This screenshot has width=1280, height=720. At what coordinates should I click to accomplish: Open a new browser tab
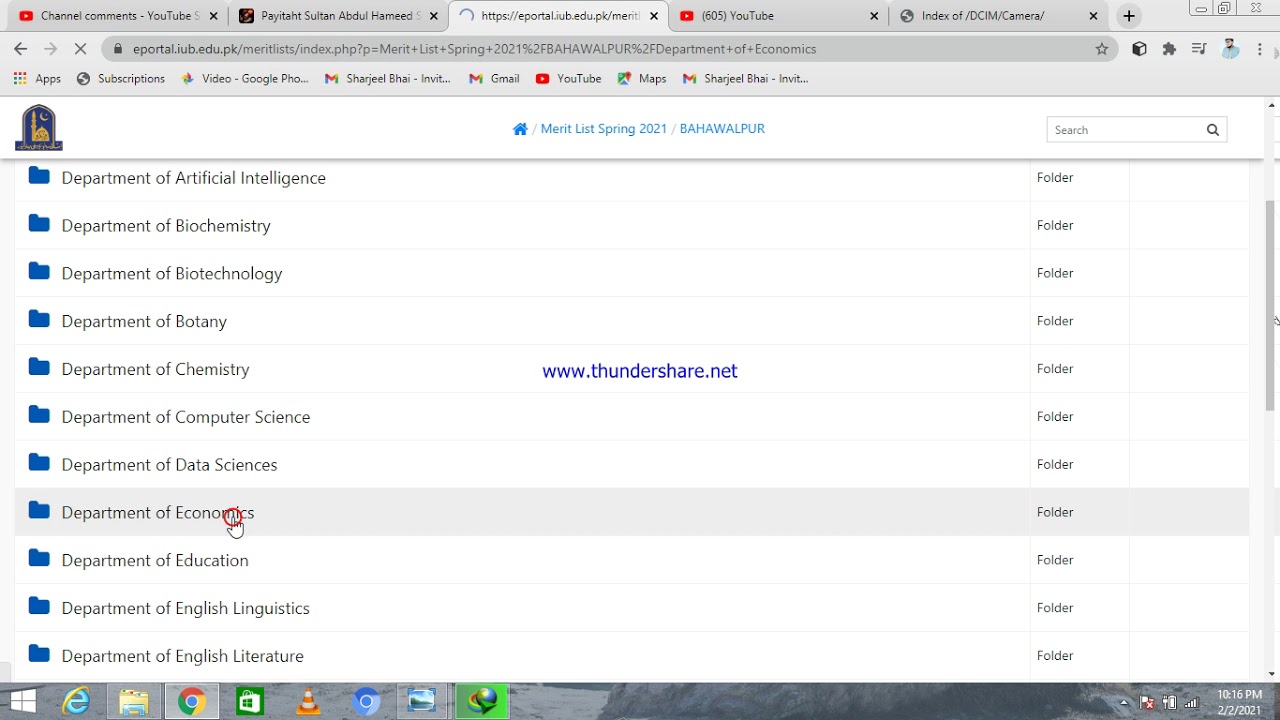1129,16
